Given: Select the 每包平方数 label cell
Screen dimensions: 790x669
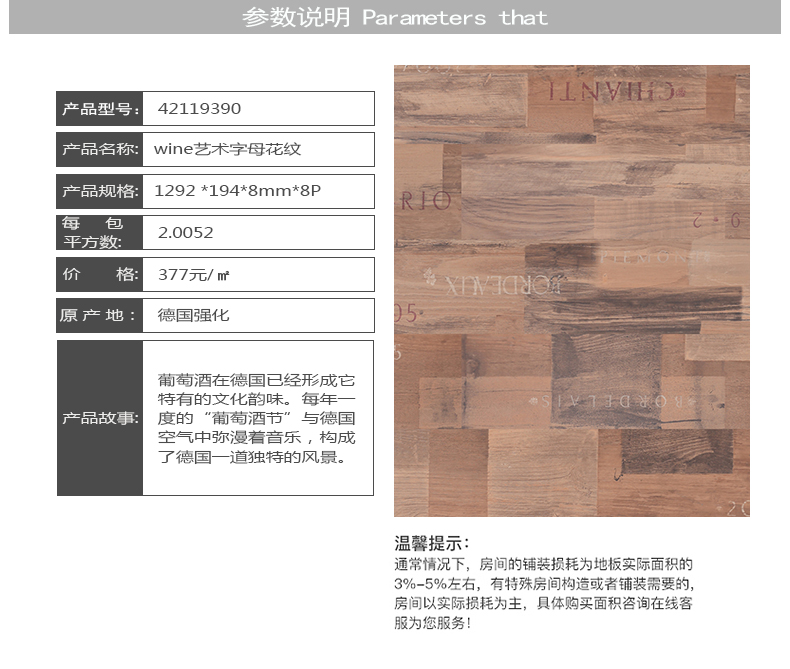Looking at the screenshot, I should click(x=100, y=232).
